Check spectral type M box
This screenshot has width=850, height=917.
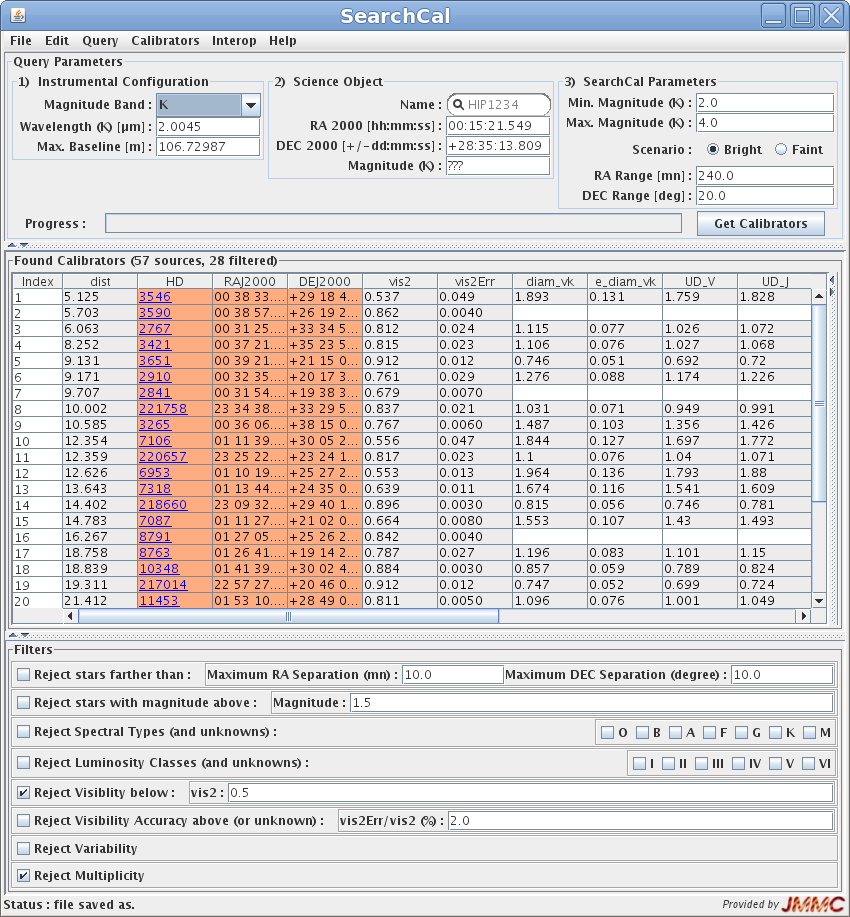(810, 733)
